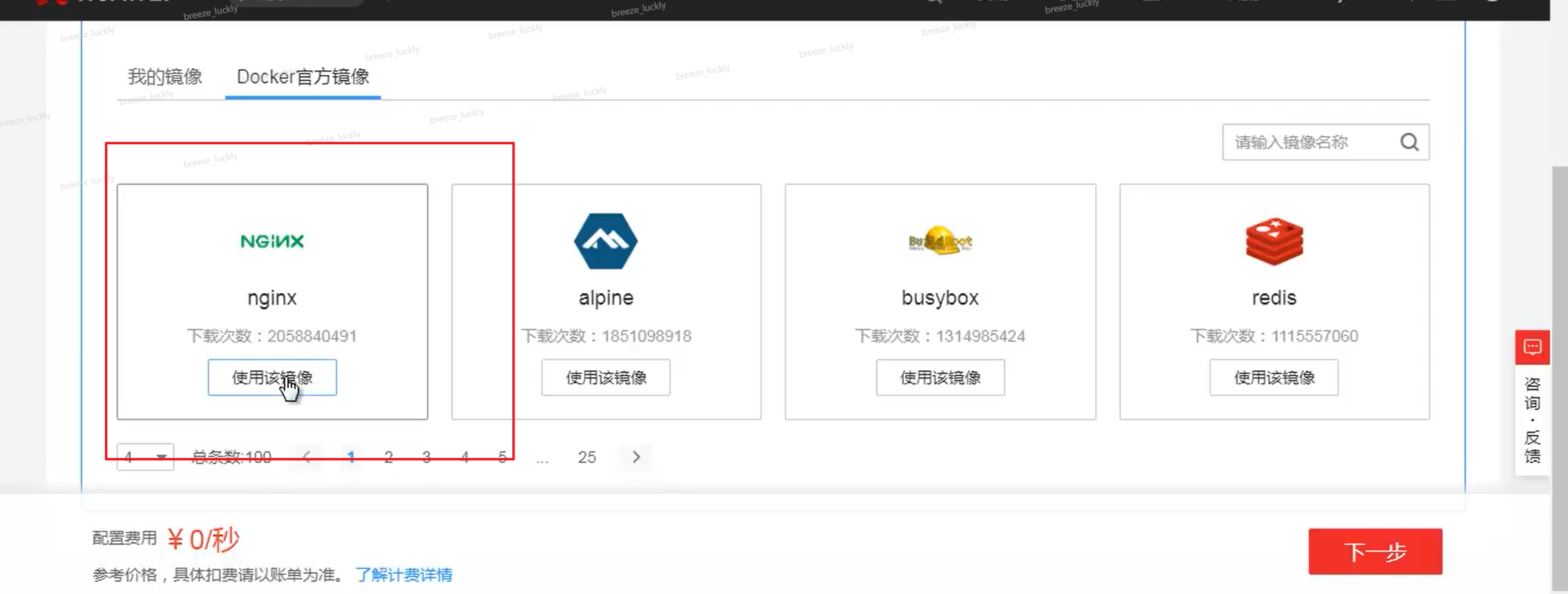The width and height of the screenshot is (1568, 594).
Task: Click the ￥0/秒 price text
Action: [203, 539]
